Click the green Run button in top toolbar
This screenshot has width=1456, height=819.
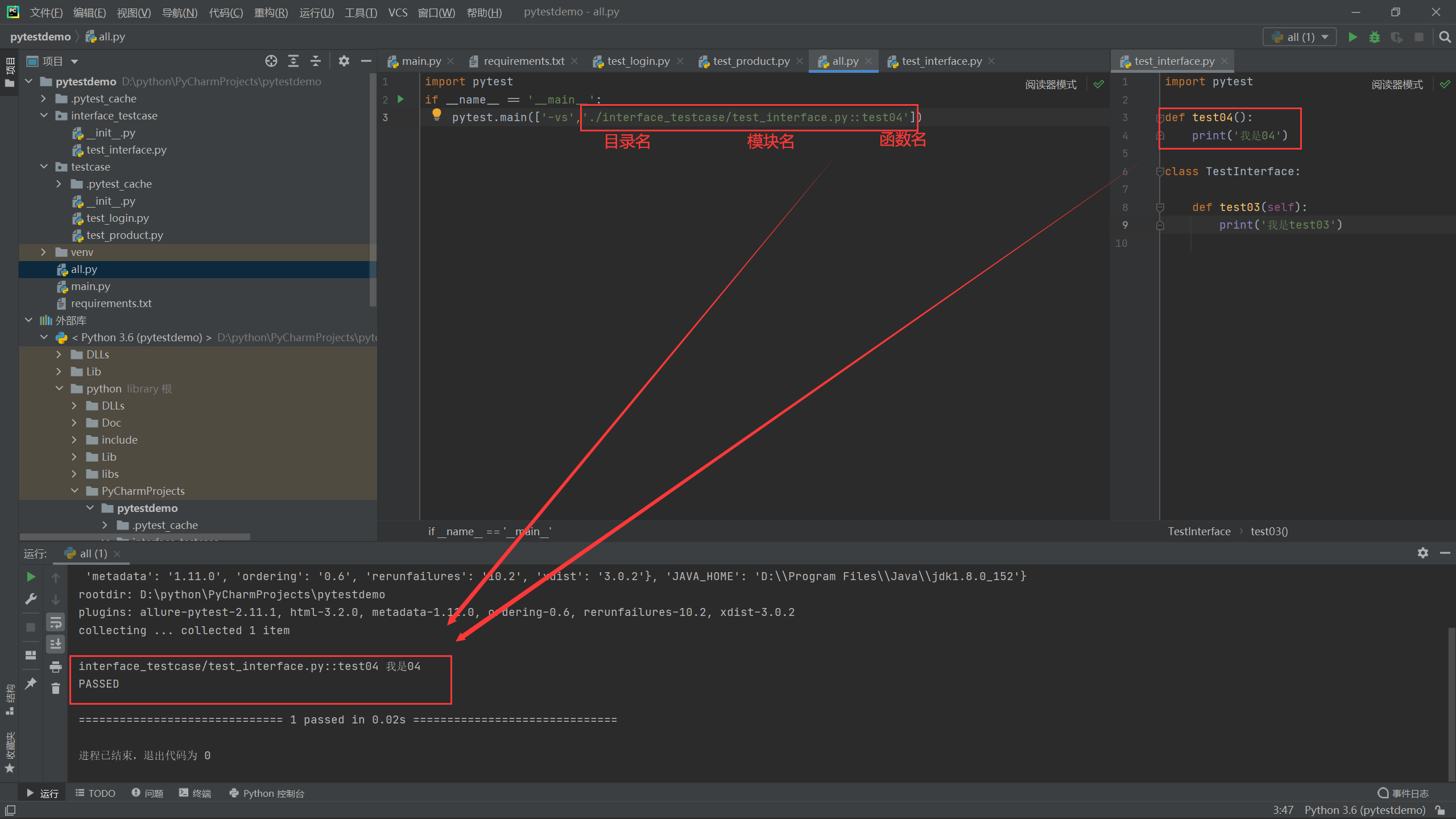point(1352,37)
